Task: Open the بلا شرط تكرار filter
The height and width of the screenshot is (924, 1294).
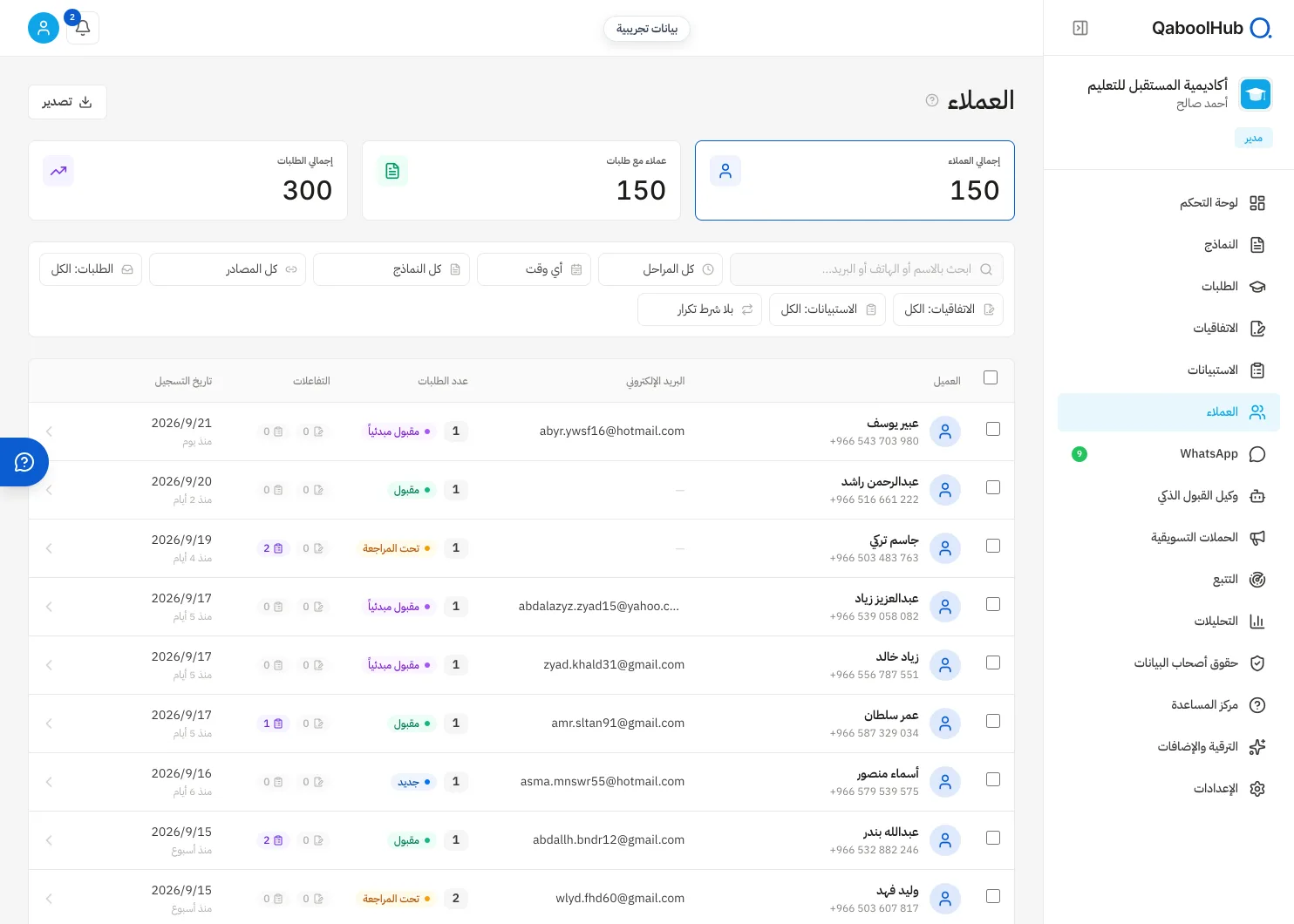Action: [x=699, y=309]
